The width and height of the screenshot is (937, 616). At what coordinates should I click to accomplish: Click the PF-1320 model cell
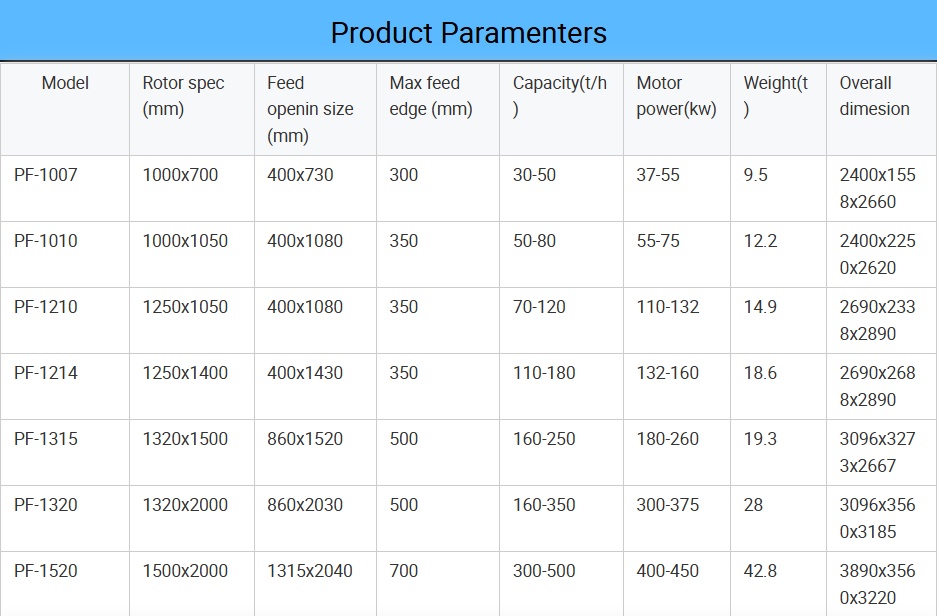coord(46,505)
